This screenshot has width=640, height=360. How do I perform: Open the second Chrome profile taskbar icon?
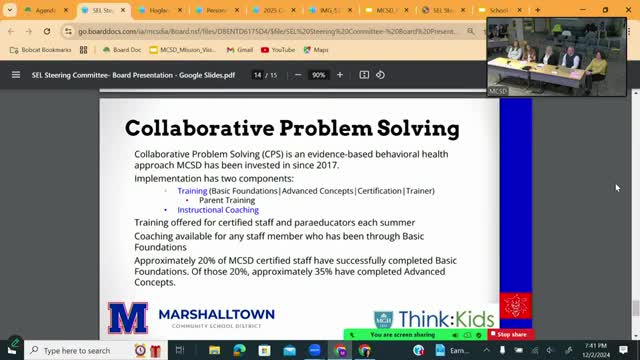(365, 351)
